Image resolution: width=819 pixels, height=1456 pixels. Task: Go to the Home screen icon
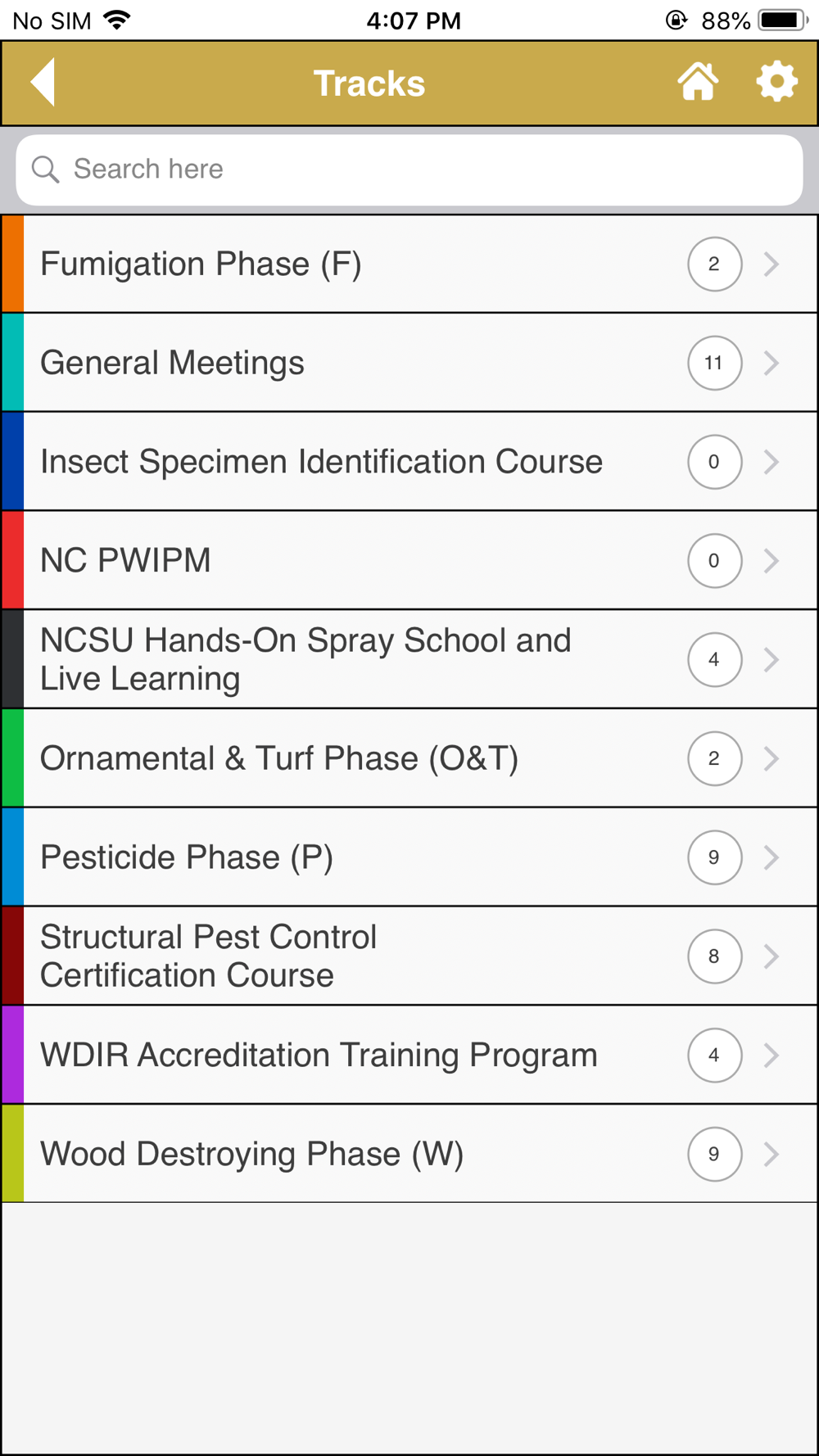pyautogui.click(x=698, y=82)
